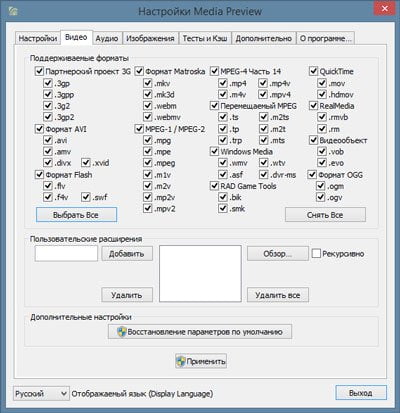Toggle the .mpeg checkbox
The image size is (400, 413).
(x=148, y=163)
